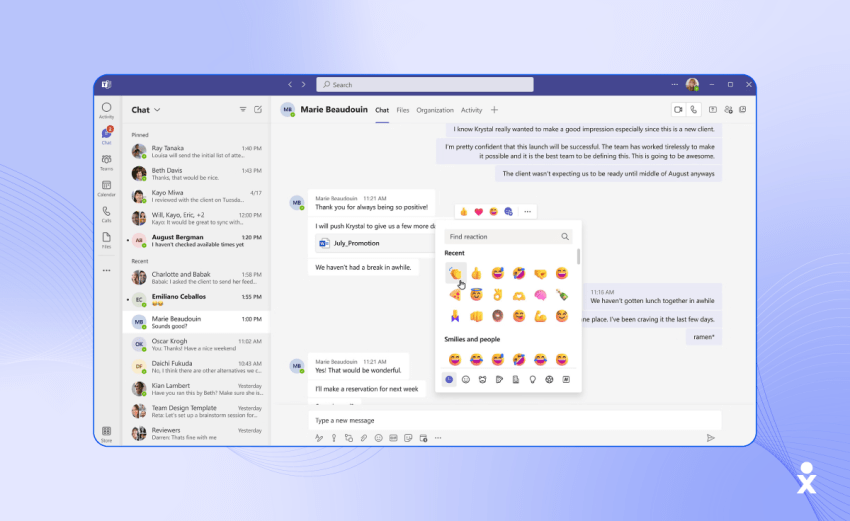This screenshot has height=521, width=850.
Task: Pick the clapping hands emoji in Recent
Action: (455, 273)
